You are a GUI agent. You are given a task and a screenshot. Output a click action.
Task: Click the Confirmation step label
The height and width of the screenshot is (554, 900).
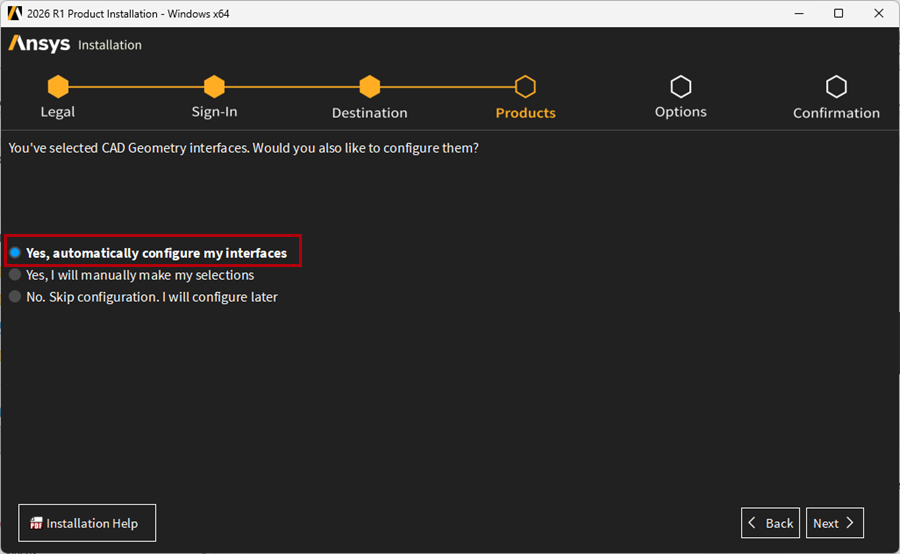click(836, 113)
